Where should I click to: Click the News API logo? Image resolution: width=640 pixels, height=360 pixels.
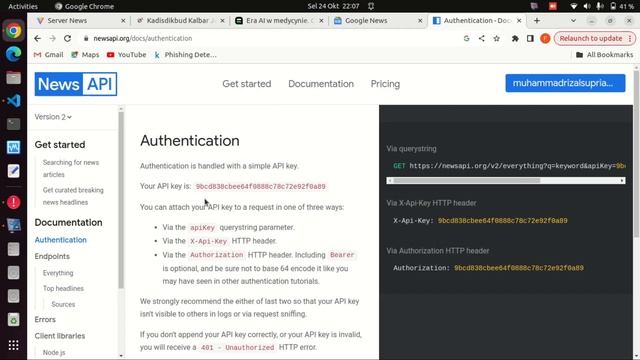click(76, 84)
